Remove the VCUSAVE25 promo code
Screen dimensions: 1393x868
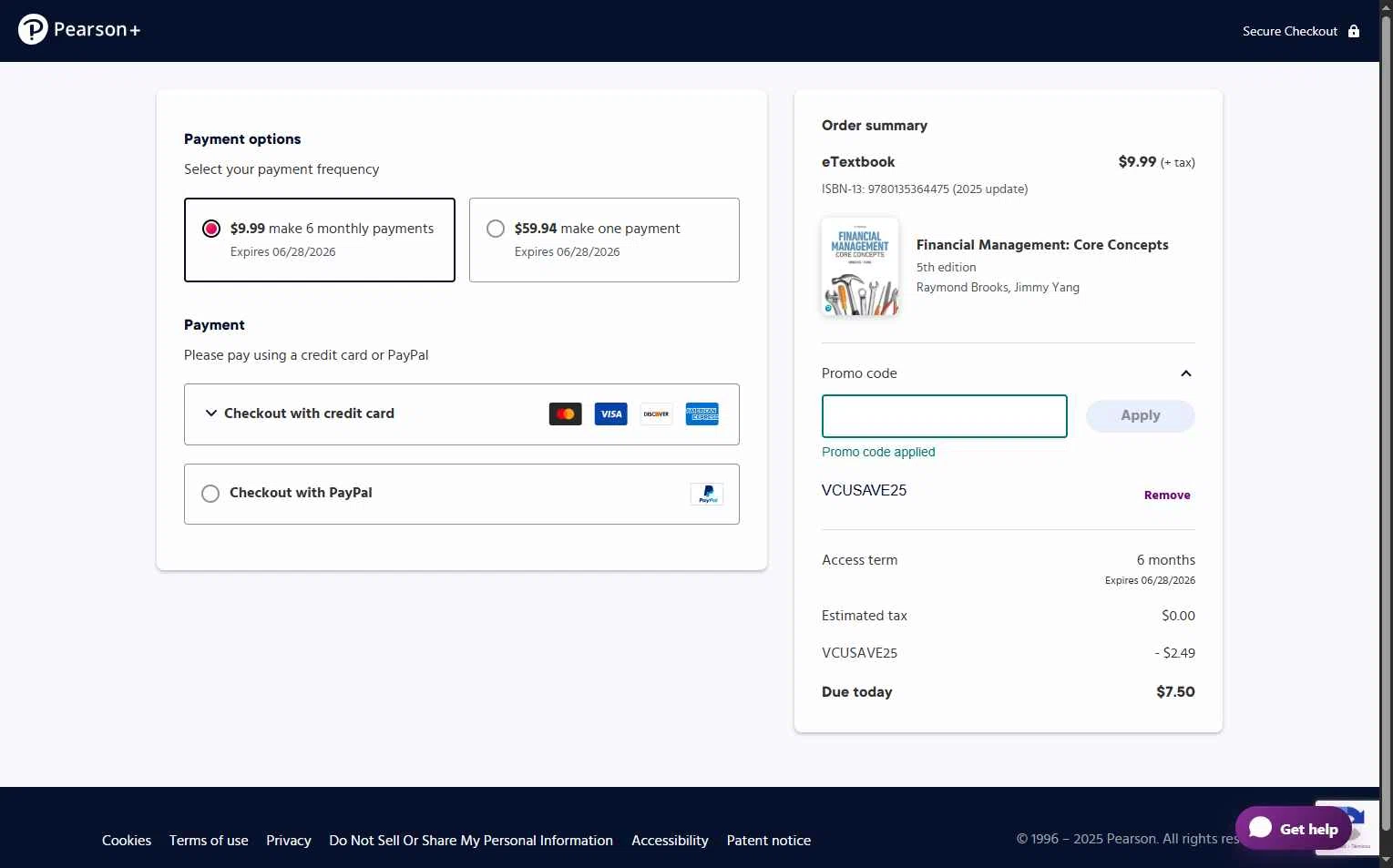[1167, 495]
